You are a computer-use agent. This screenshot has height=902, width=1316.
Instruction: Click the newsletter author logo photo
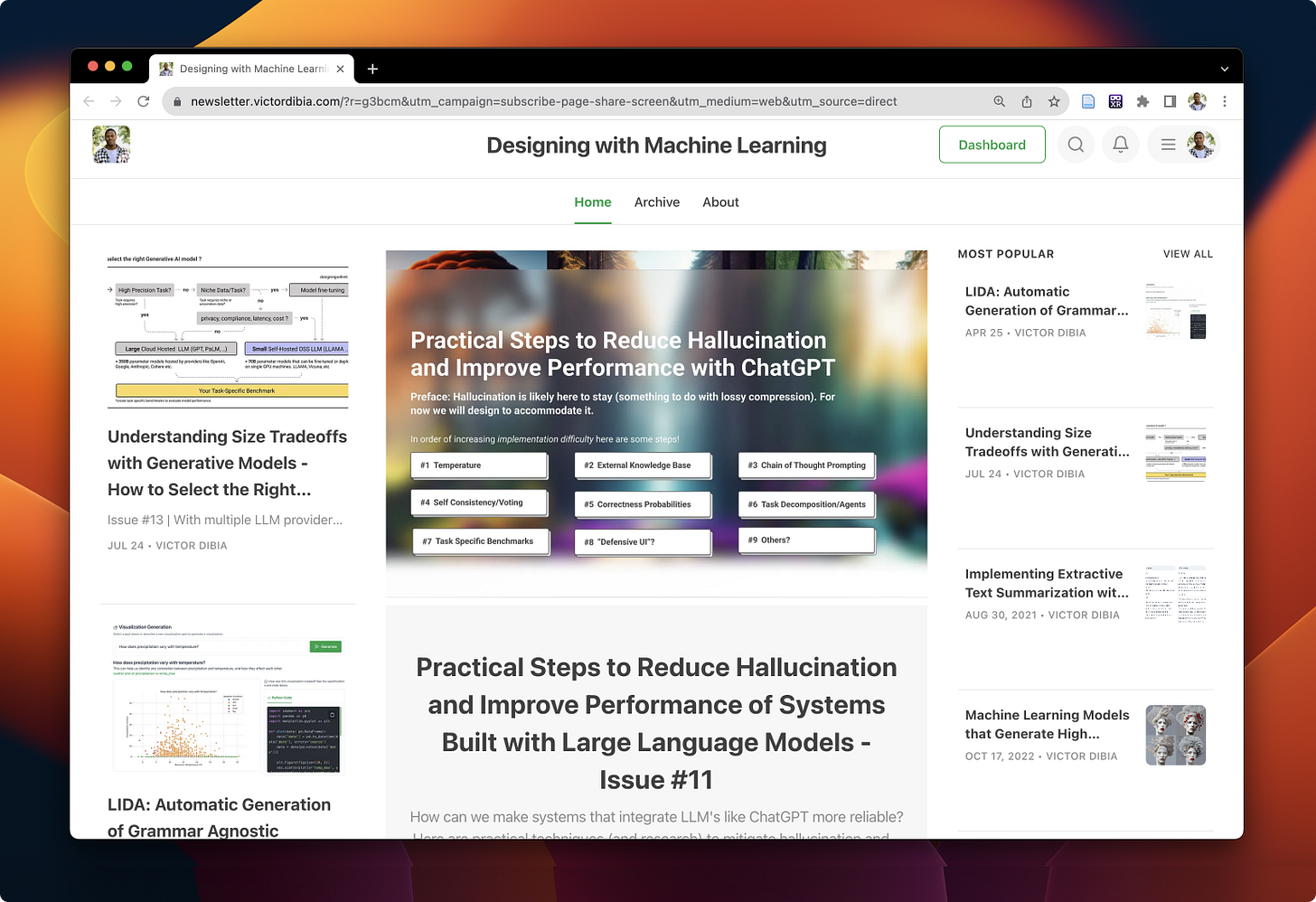point(111,145)
